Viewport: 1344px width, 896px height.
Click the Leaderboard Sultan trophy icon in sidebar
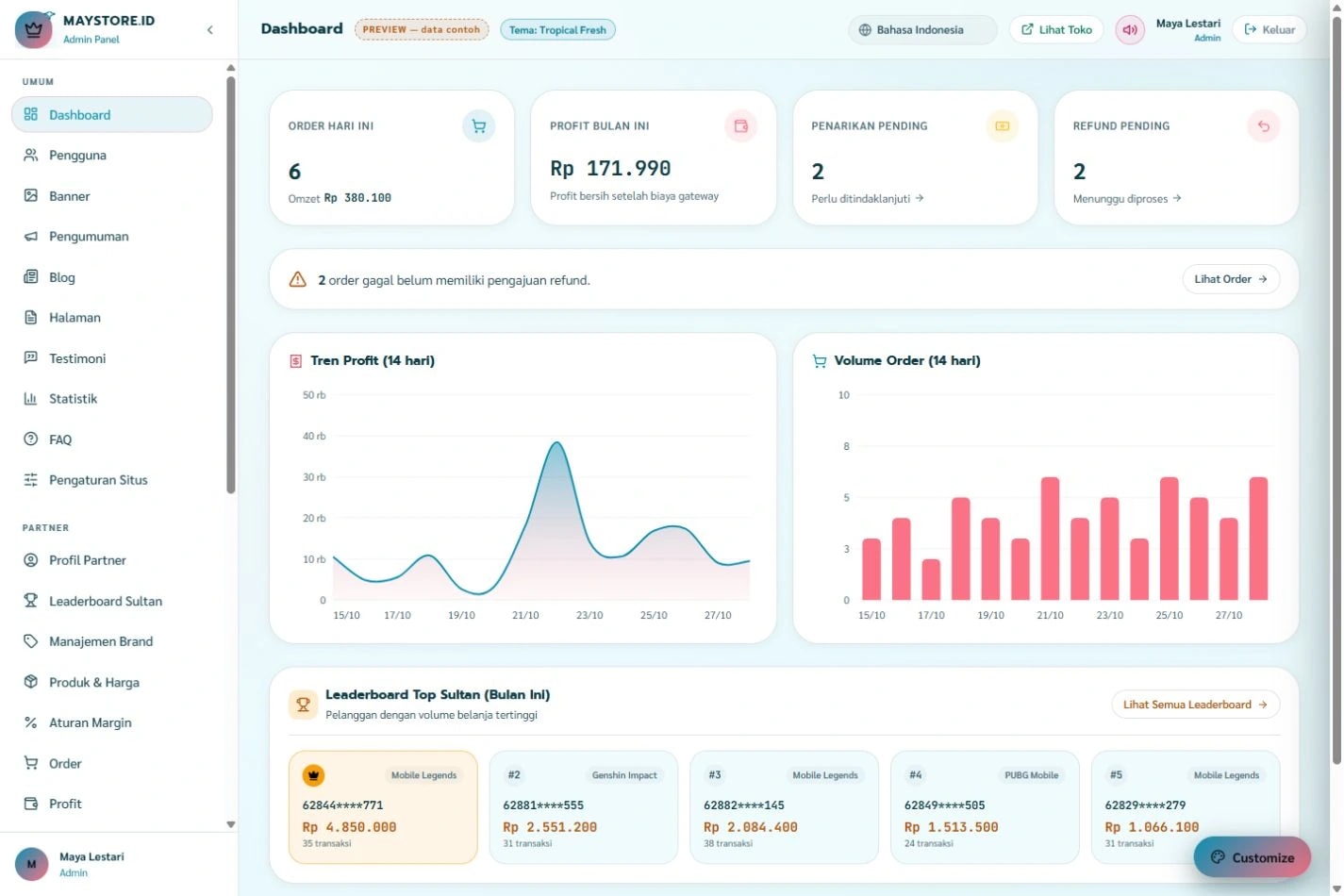coord(31,601)
